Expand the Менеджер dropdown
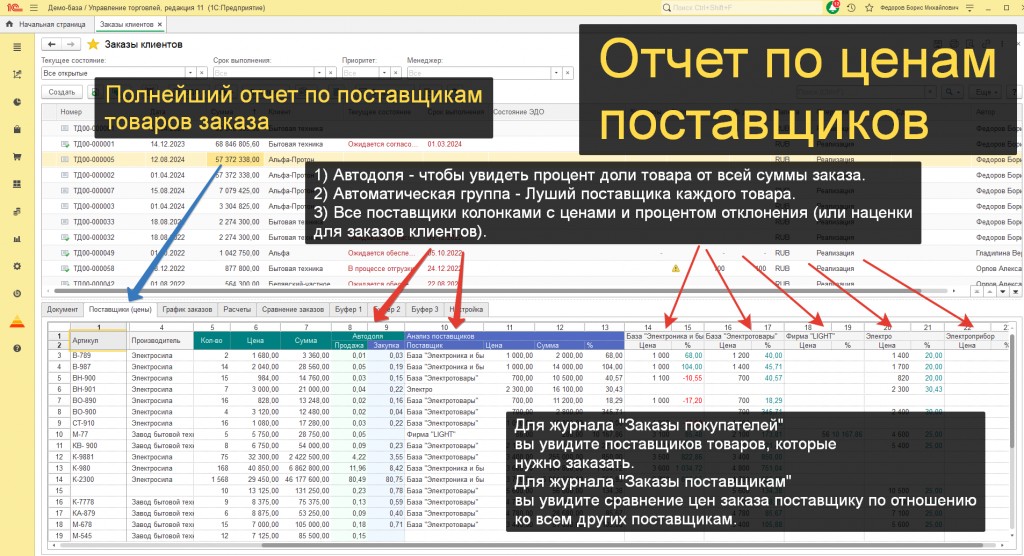This screenshot has height=556, width=1024. pyautogui.click(x=556, y=73)
